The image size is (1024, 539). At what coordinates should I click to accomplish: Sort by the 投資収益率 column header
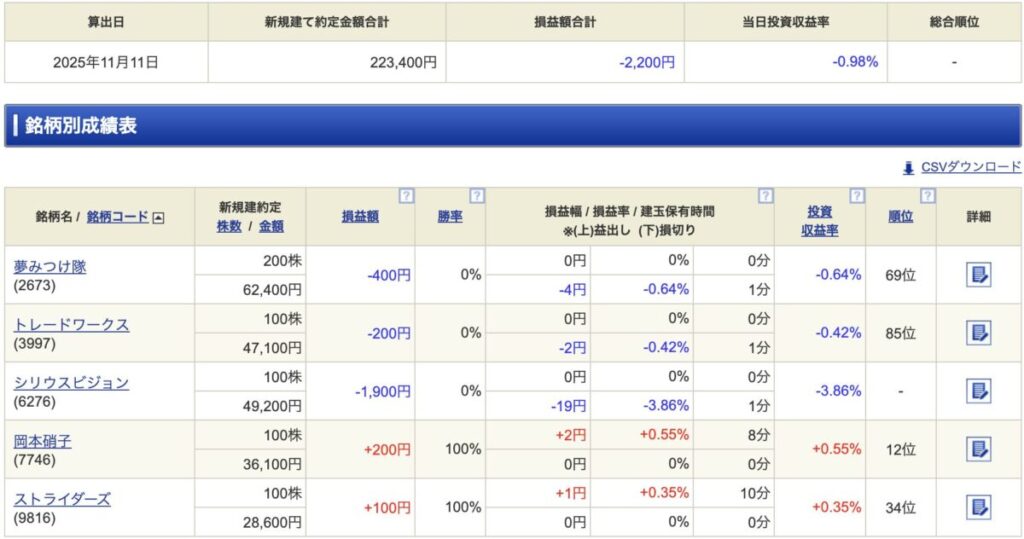point(819,221)
